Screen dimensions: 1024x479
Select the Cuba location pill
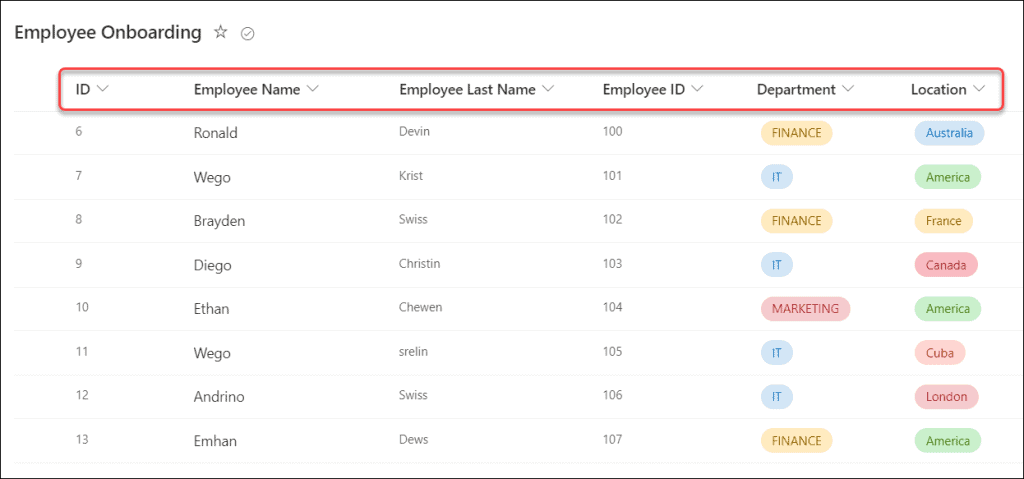coord(940,353)
